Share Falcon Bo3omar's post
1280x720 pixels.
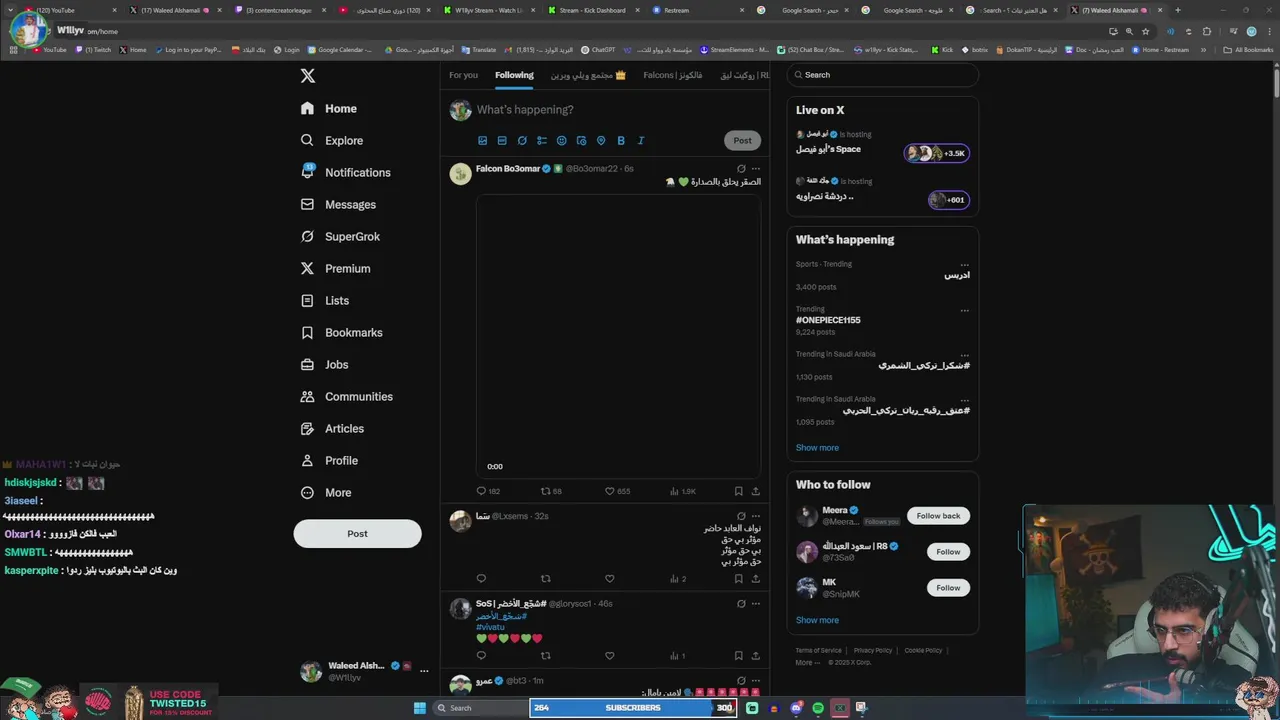click(755, 491)
